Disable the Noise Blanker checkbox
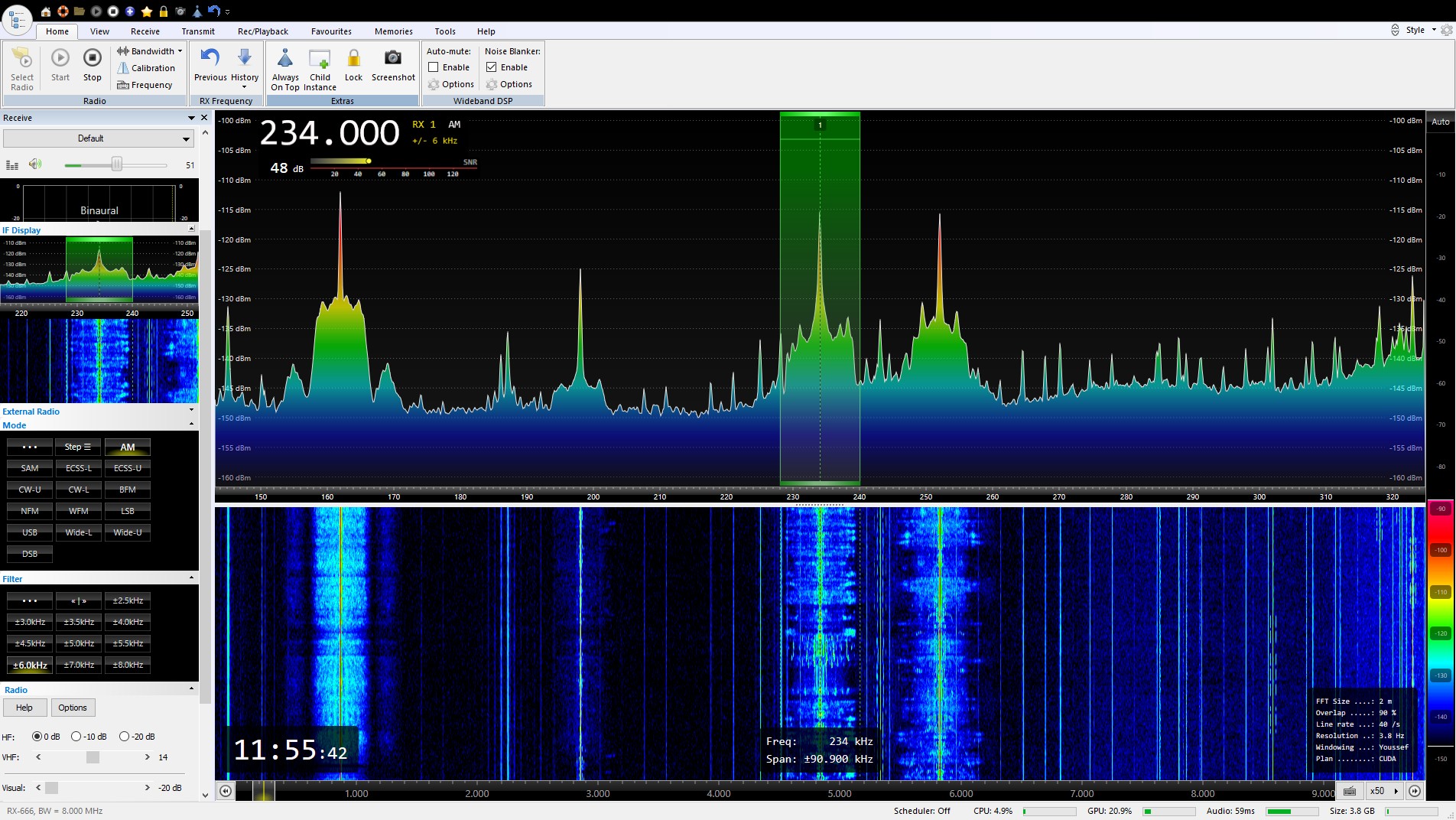This screenshot has height=820, width=1456. 492,67
